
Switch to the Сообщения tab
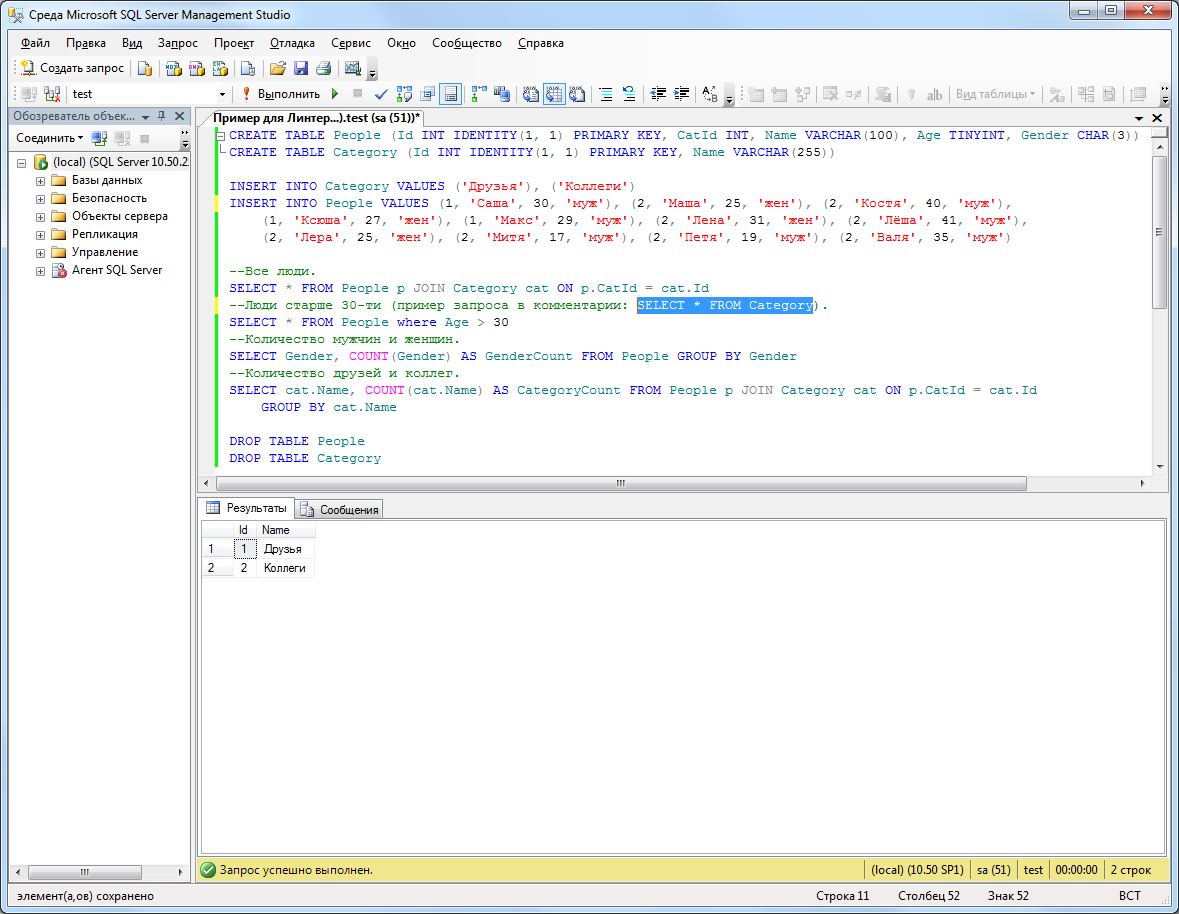[339, 510]
